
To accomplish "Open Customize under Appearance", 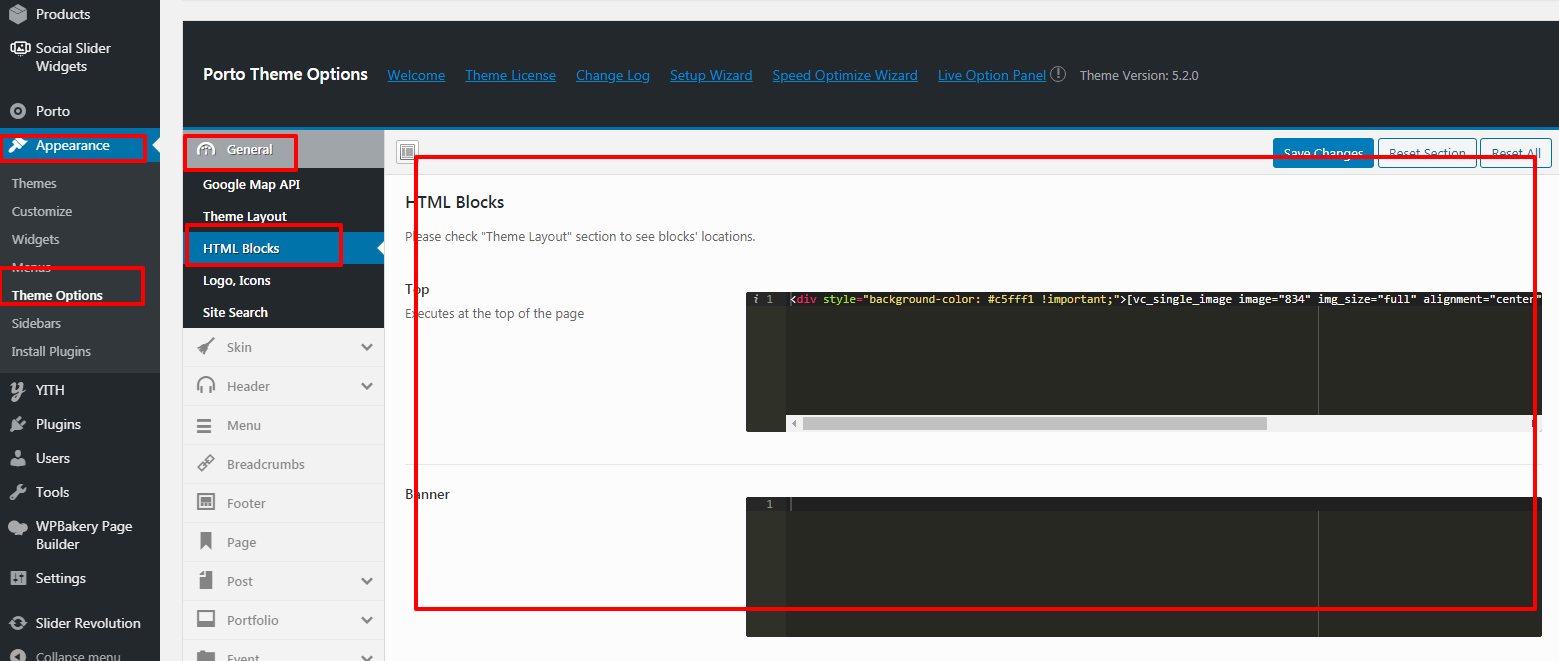I will click(x=42, y=211).
